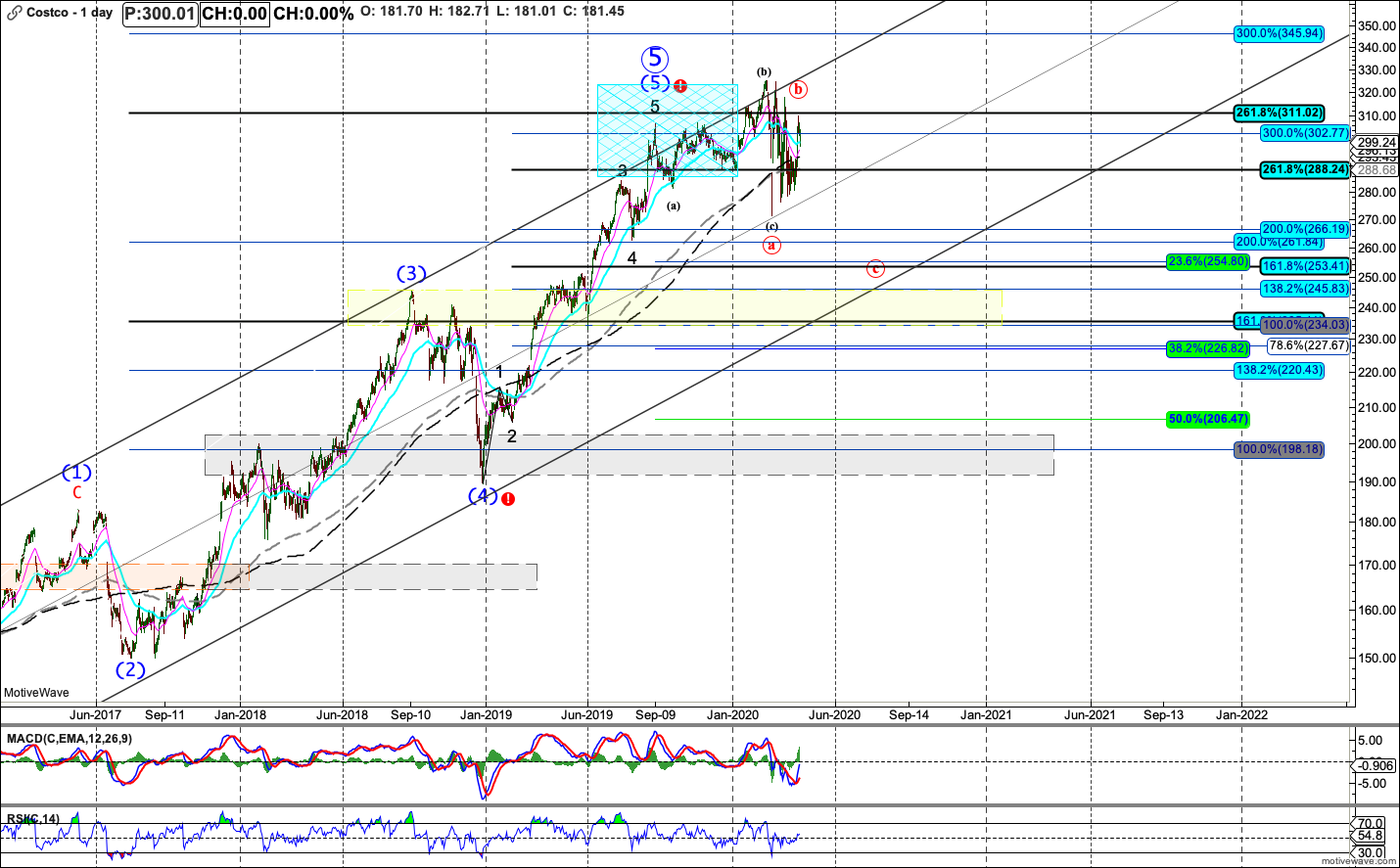Select the gray 100.0%(234.03) Fibonacci label

1305,325
